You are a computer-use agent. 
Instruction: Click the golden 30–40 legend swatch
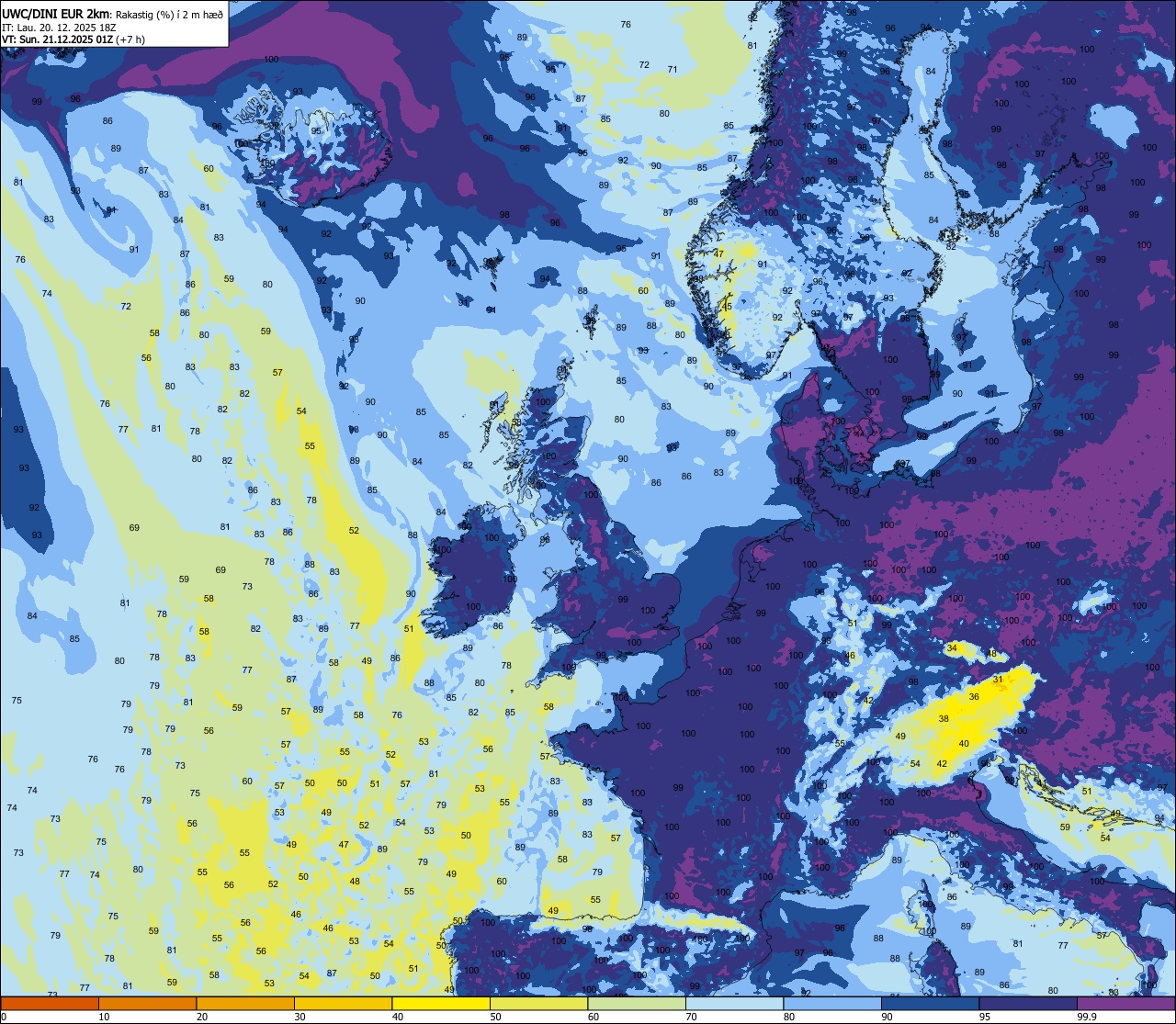click(x=343, y=1003)
